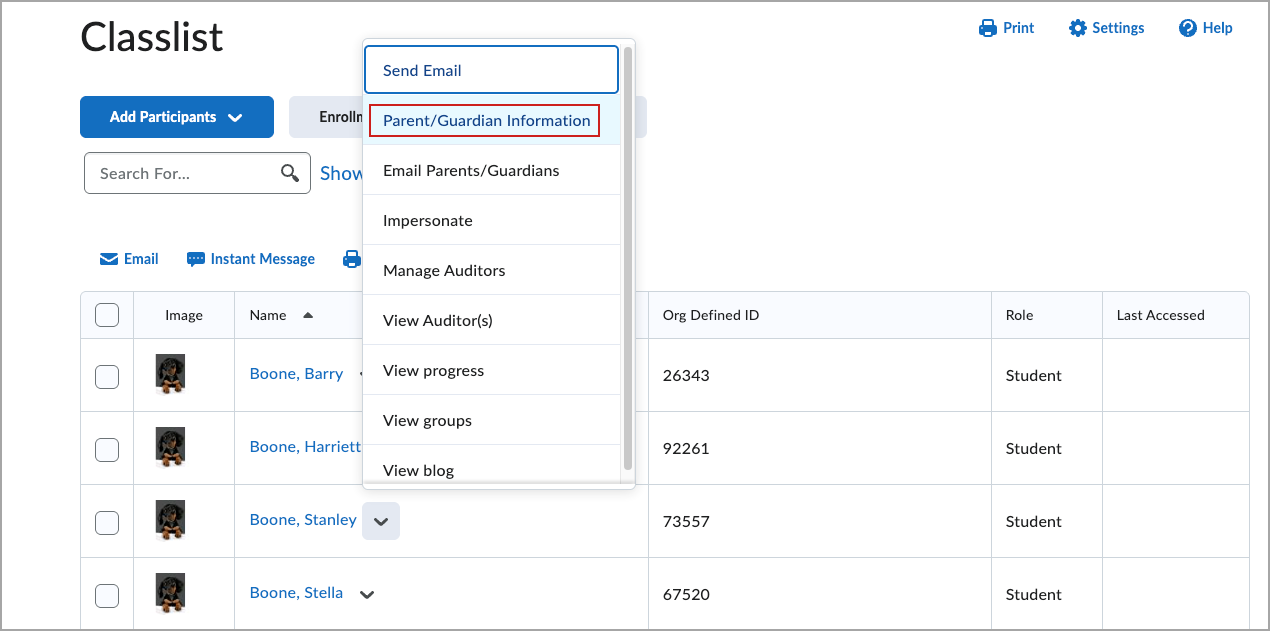Viewport: 1270px width, 631px height.
Task: Click the Email envelope icon
Action: point(109,259)
